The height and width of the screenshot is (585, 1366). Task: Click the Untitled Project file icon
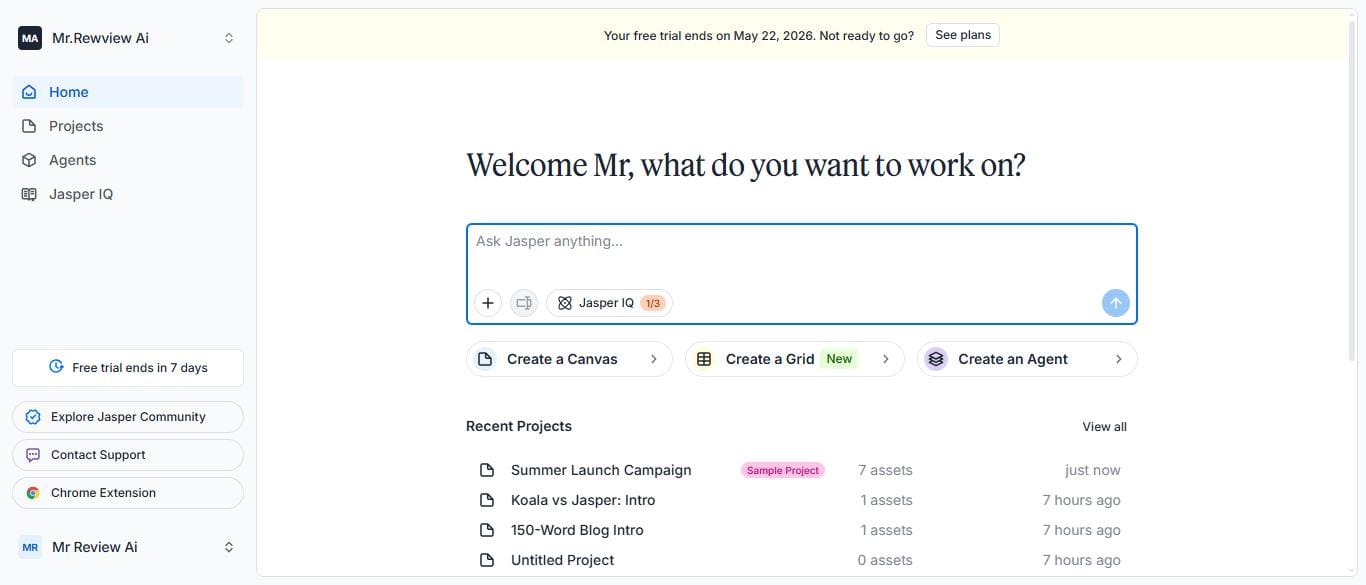pos(487,560)
